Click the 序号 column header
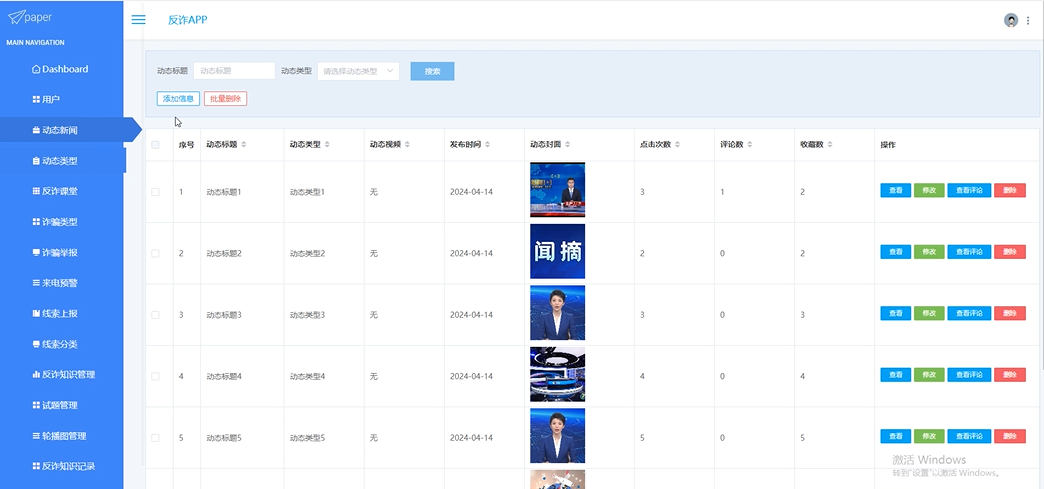 point(186,145)
